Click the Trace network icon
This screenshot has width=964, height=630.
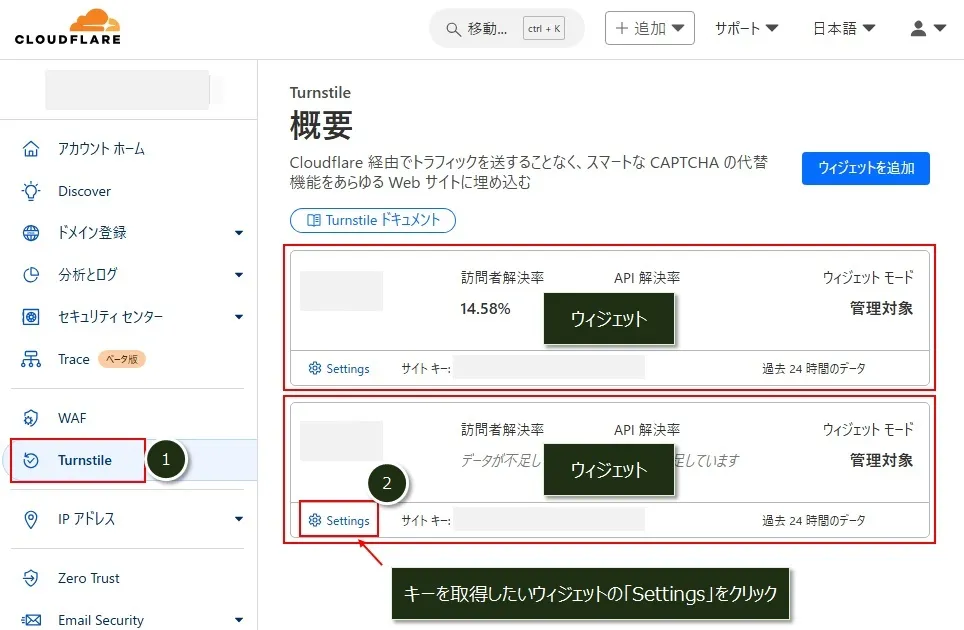[31, 359]
